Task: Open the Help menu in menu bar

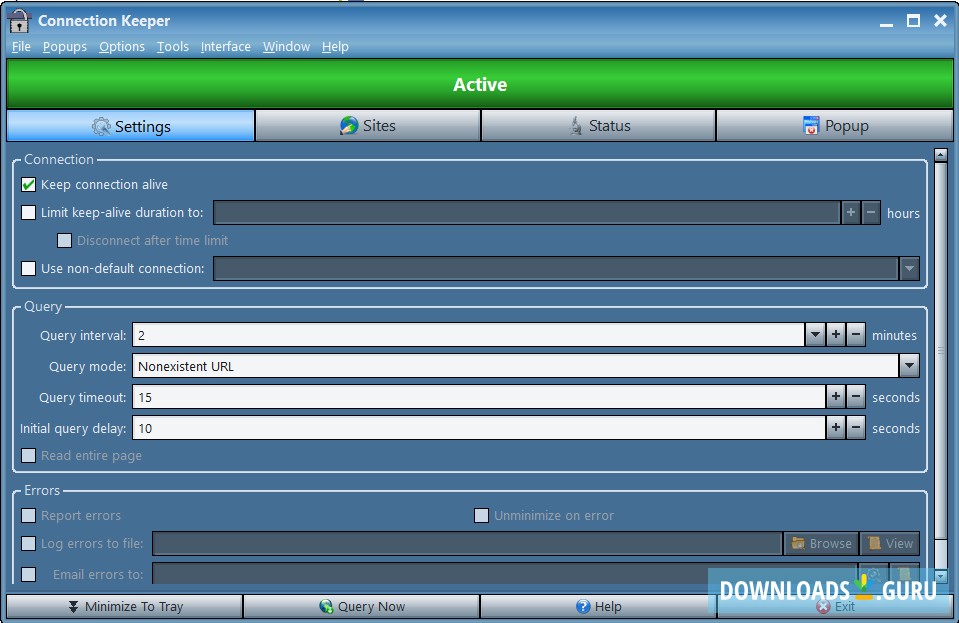Action: tap(335, 46)
